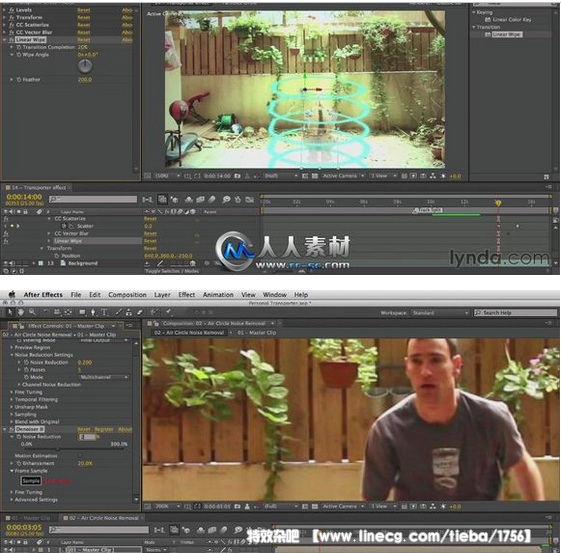Viewport: 561px width, 553px height.
Task: Click the Sample button under Frame Sample
Action: [31, 481]
